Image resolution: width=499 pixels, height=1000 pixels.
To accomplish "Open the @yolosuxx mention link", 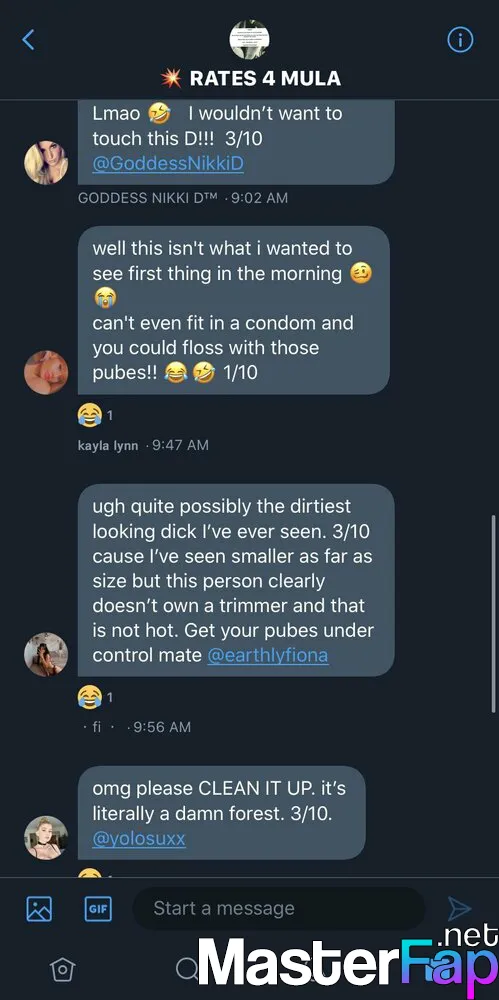I will pyautogui.click(x=139, y=838).
